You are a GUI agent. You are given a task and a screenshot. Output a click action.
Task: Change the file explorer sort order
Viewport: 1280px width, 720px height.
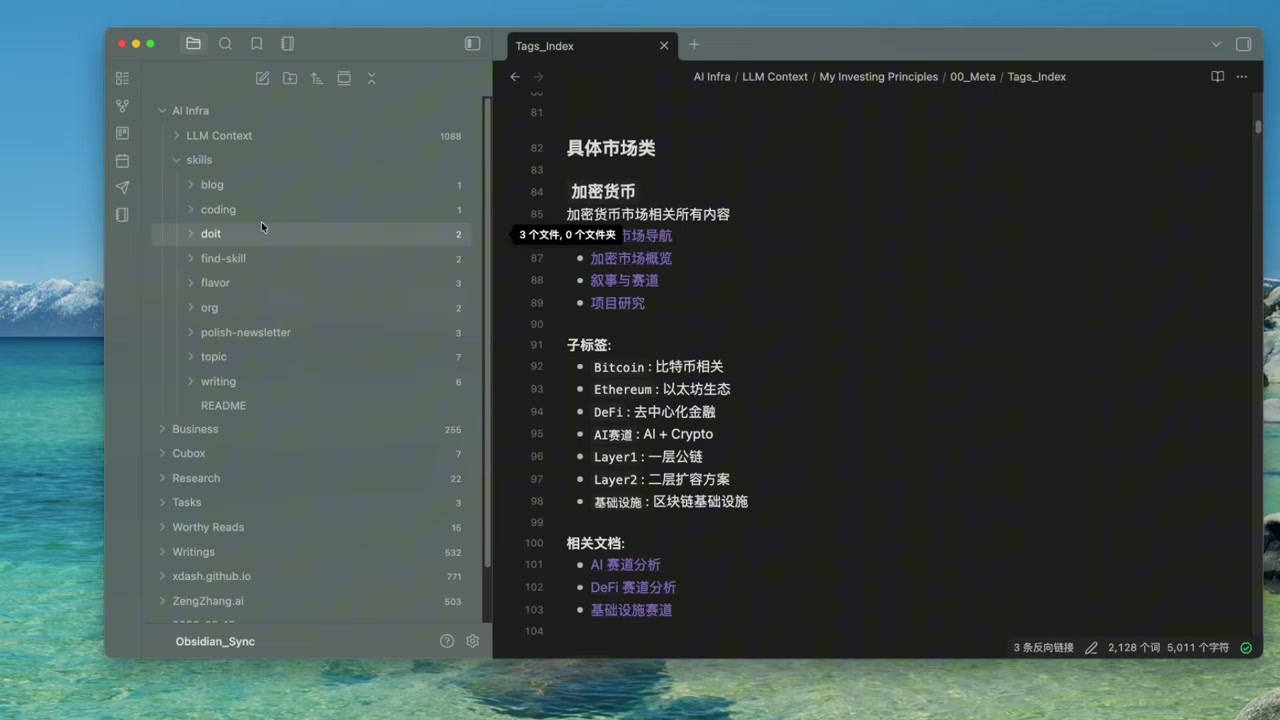[317, 78]
